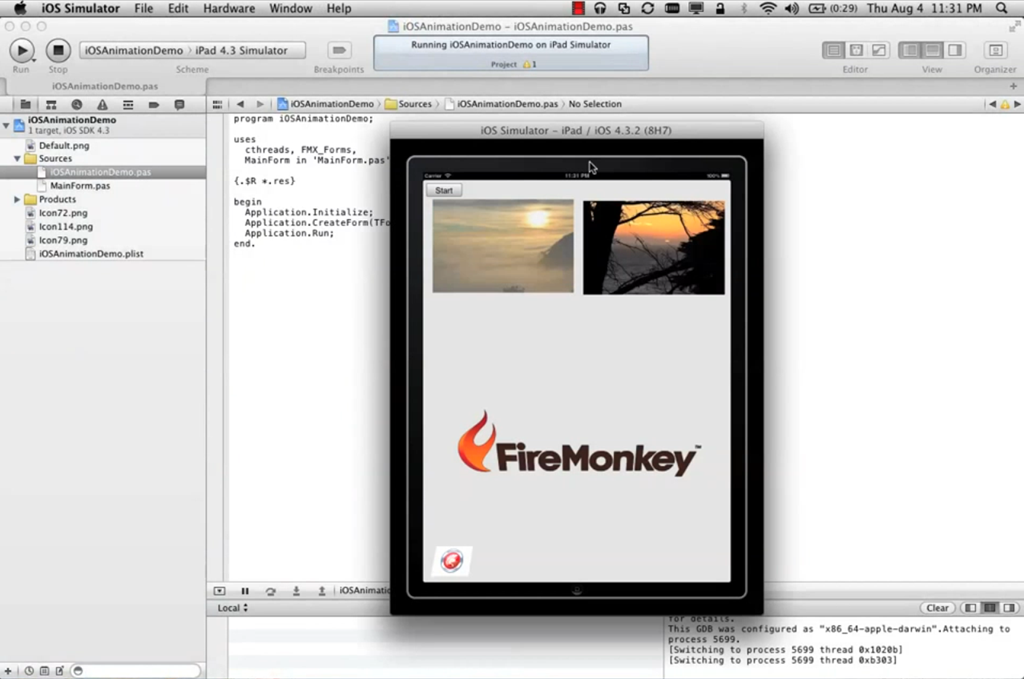This screenshot has width=1024, height=679.
Task: Click the navigator filter field
Action: 135,671
